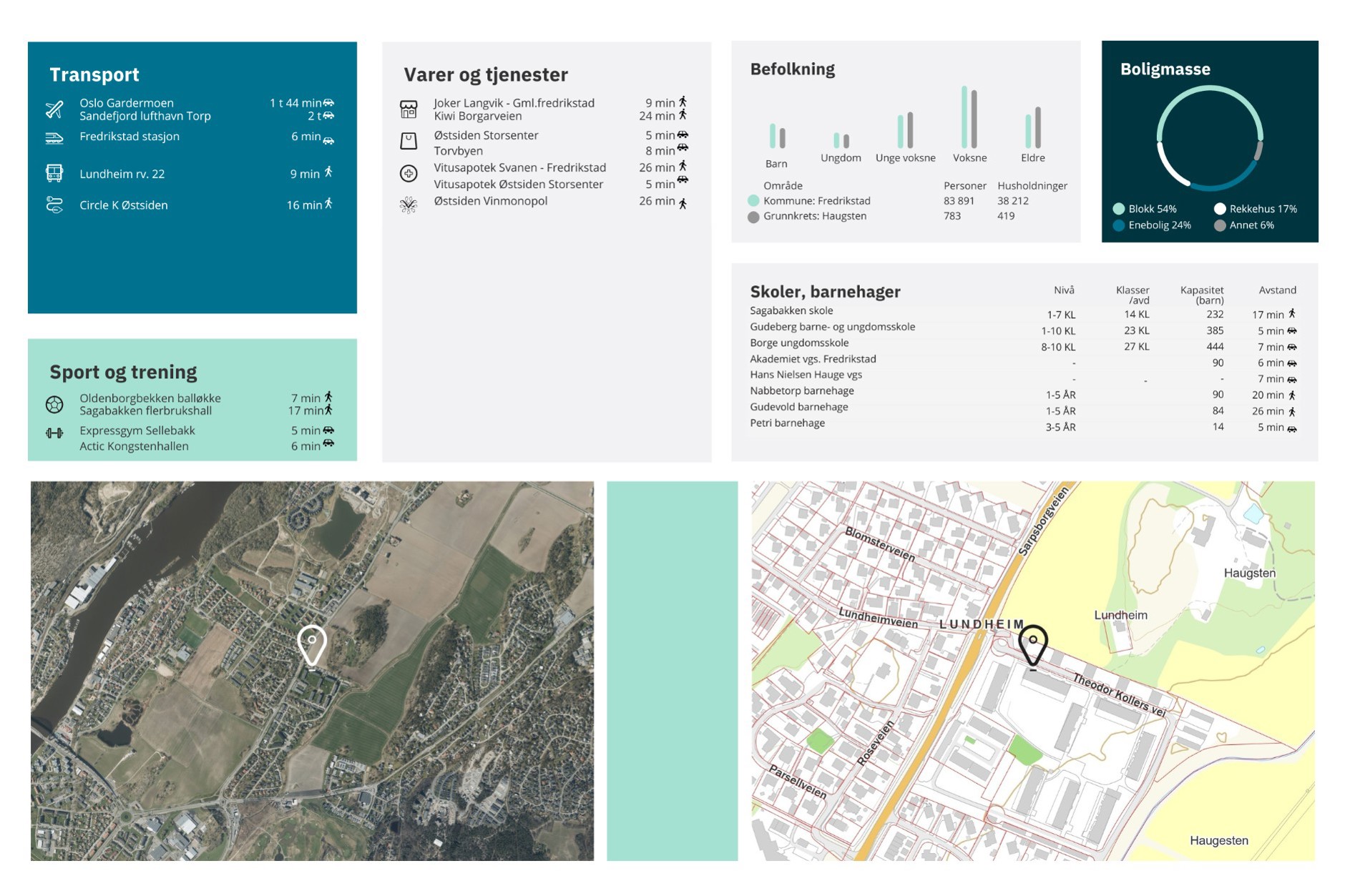Click the Sport og trening heading
This screenshot has height=896, width=1345.
123,372
